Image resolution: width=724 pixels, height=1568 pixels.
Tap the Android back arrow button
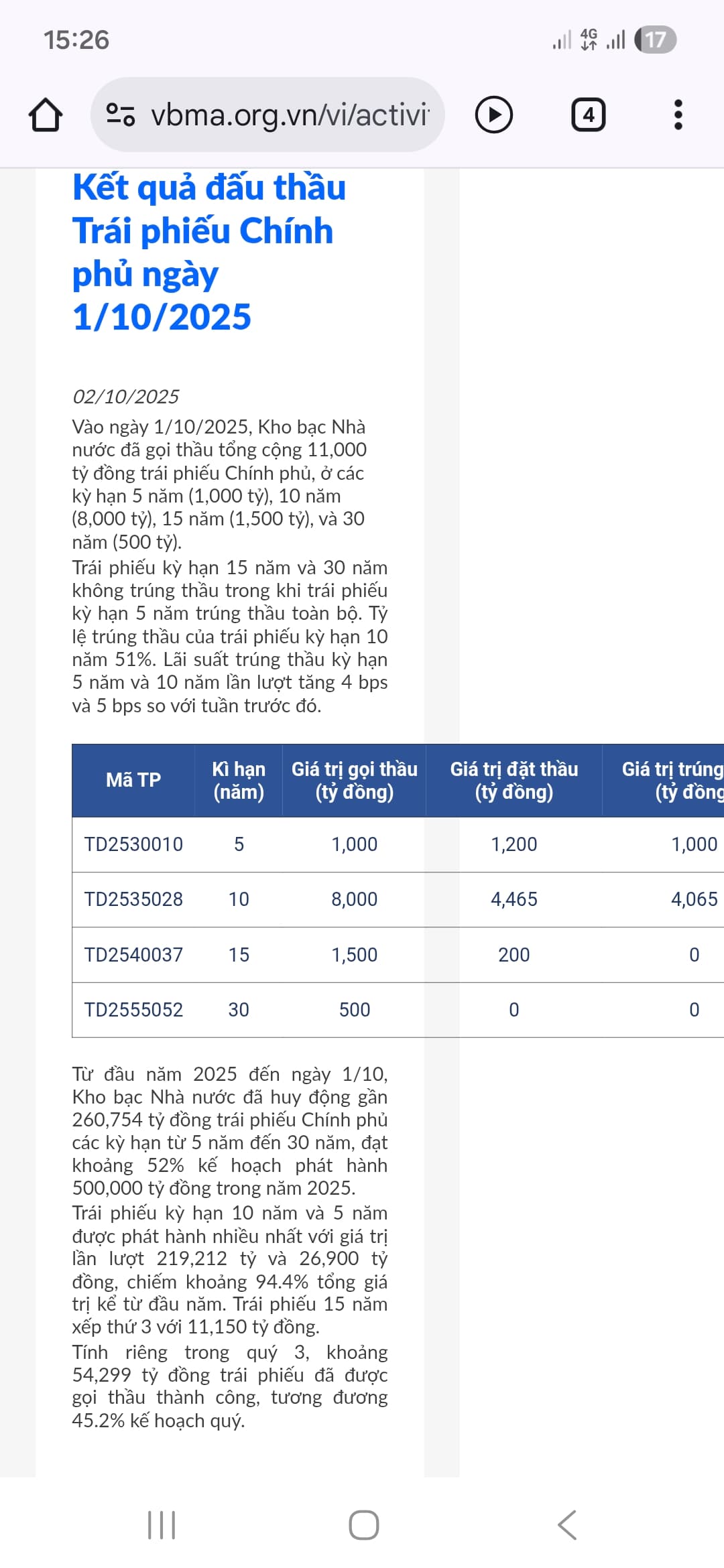pyautogui.click(x=566, y=1524)
